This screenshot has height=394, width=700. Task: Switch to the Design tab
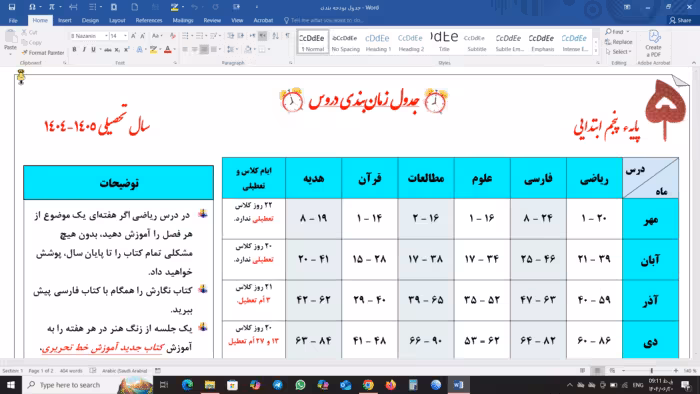coord(90,21)
